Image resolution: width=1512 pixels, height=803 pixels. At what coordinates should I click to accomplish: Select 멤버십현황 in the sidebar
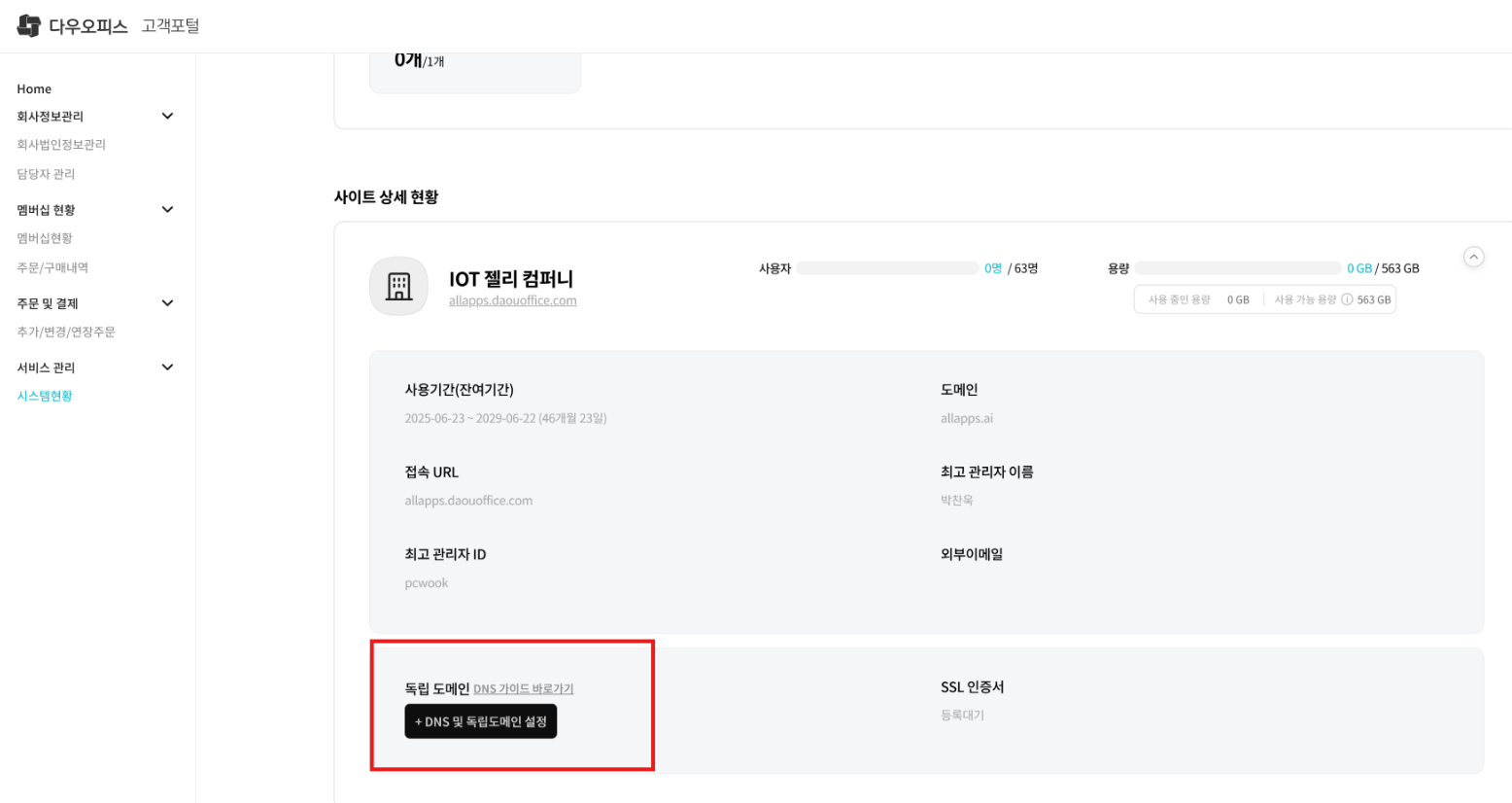click(45, 238)
